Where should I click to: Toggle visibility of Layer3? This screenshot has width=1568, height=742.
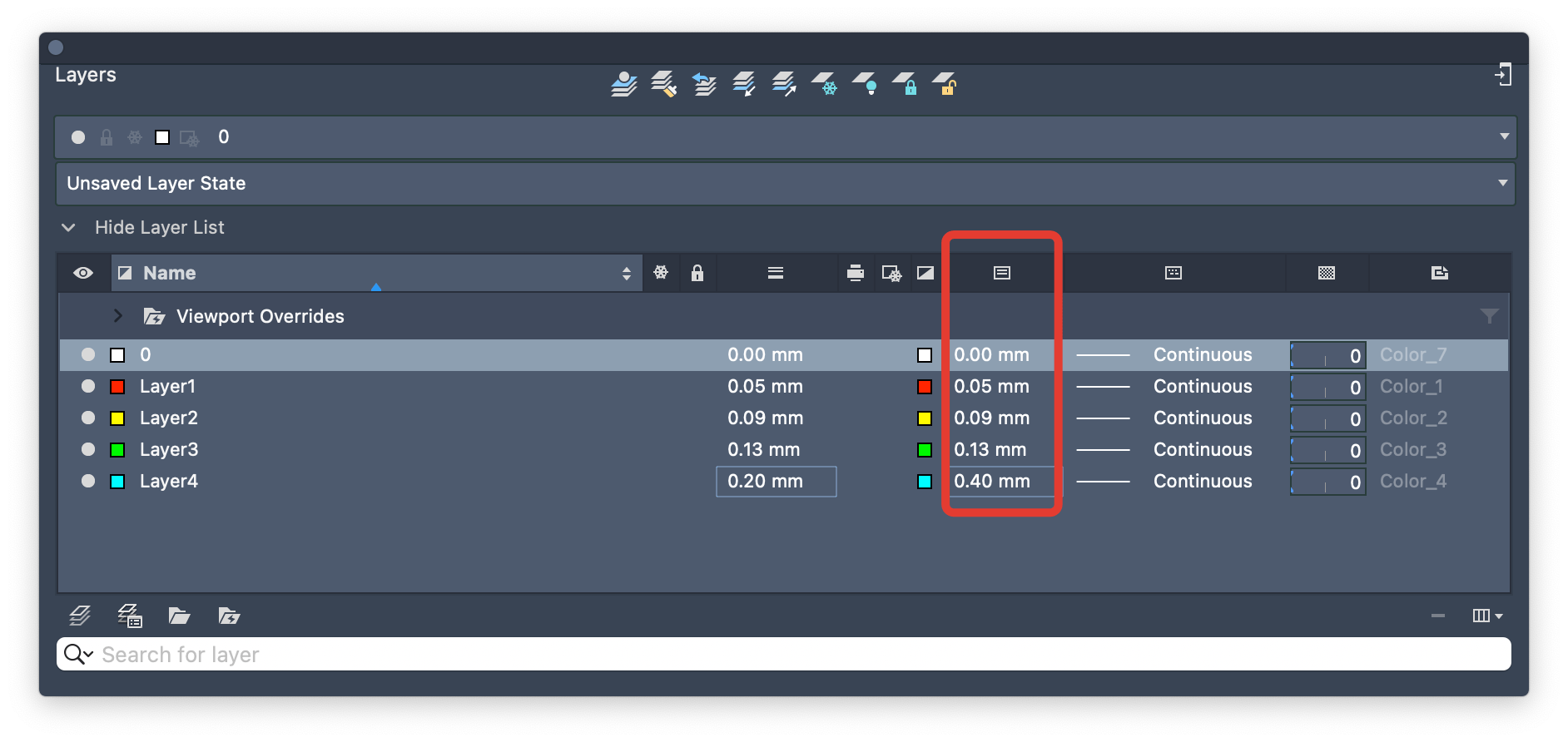(x=88, y=449)
